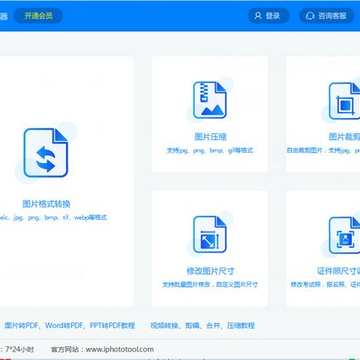This screenshot has width=360, height=360.
Task: Click the 图片格式转换 title text
Action: pyautogui.click(x=46, y=204)
